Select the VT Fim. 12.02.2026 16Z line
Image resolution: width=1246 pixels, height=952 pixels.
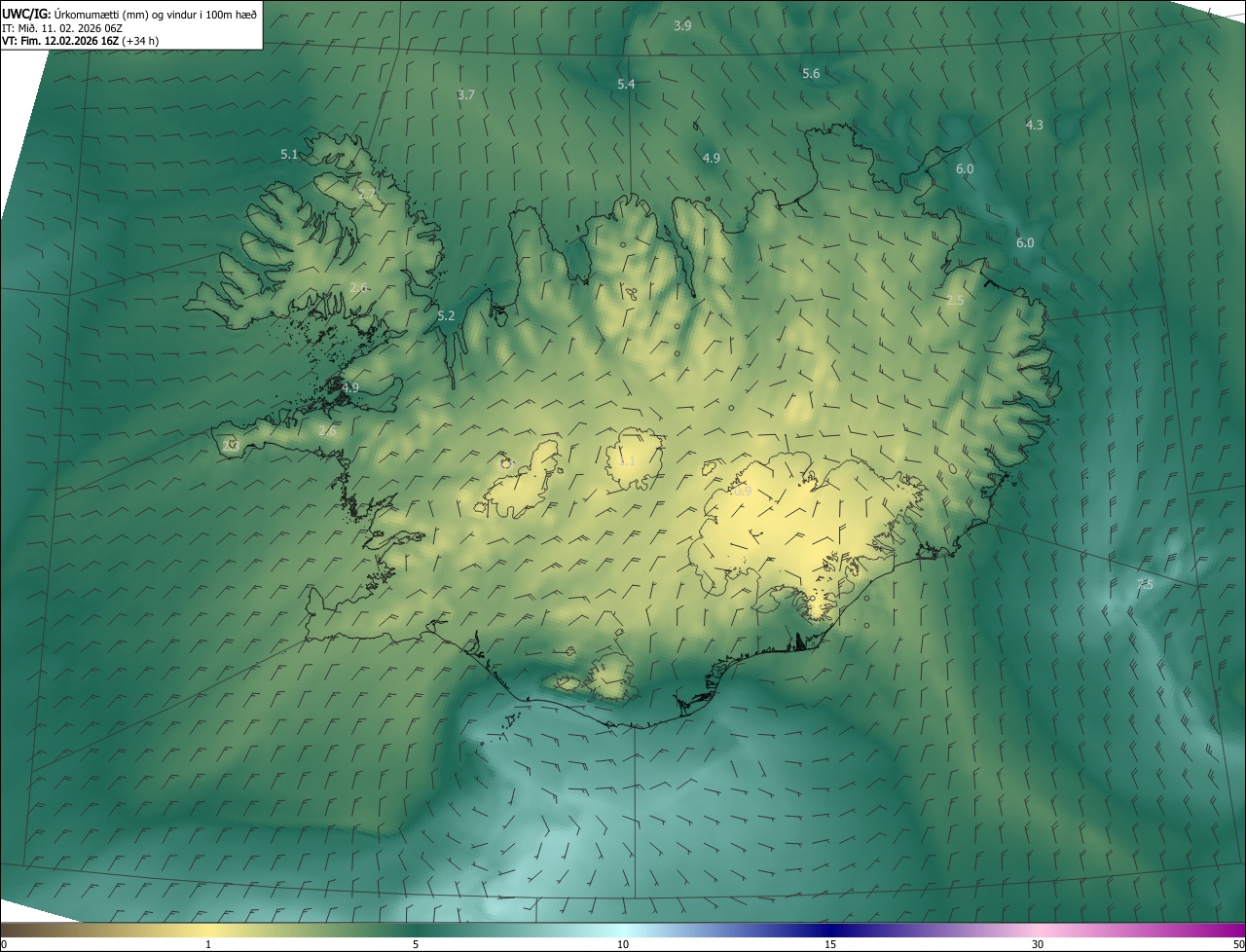(81, 41)
